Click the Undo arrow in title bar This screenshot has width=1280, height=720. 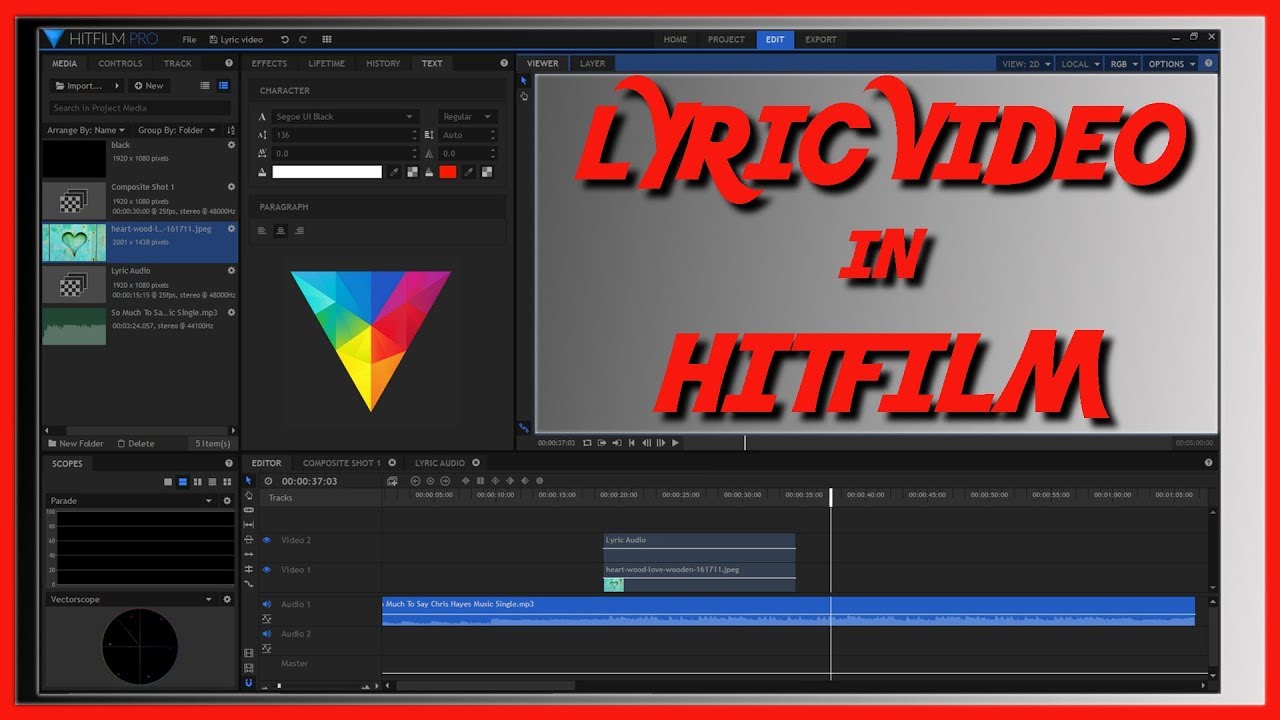tap(285, 40)
